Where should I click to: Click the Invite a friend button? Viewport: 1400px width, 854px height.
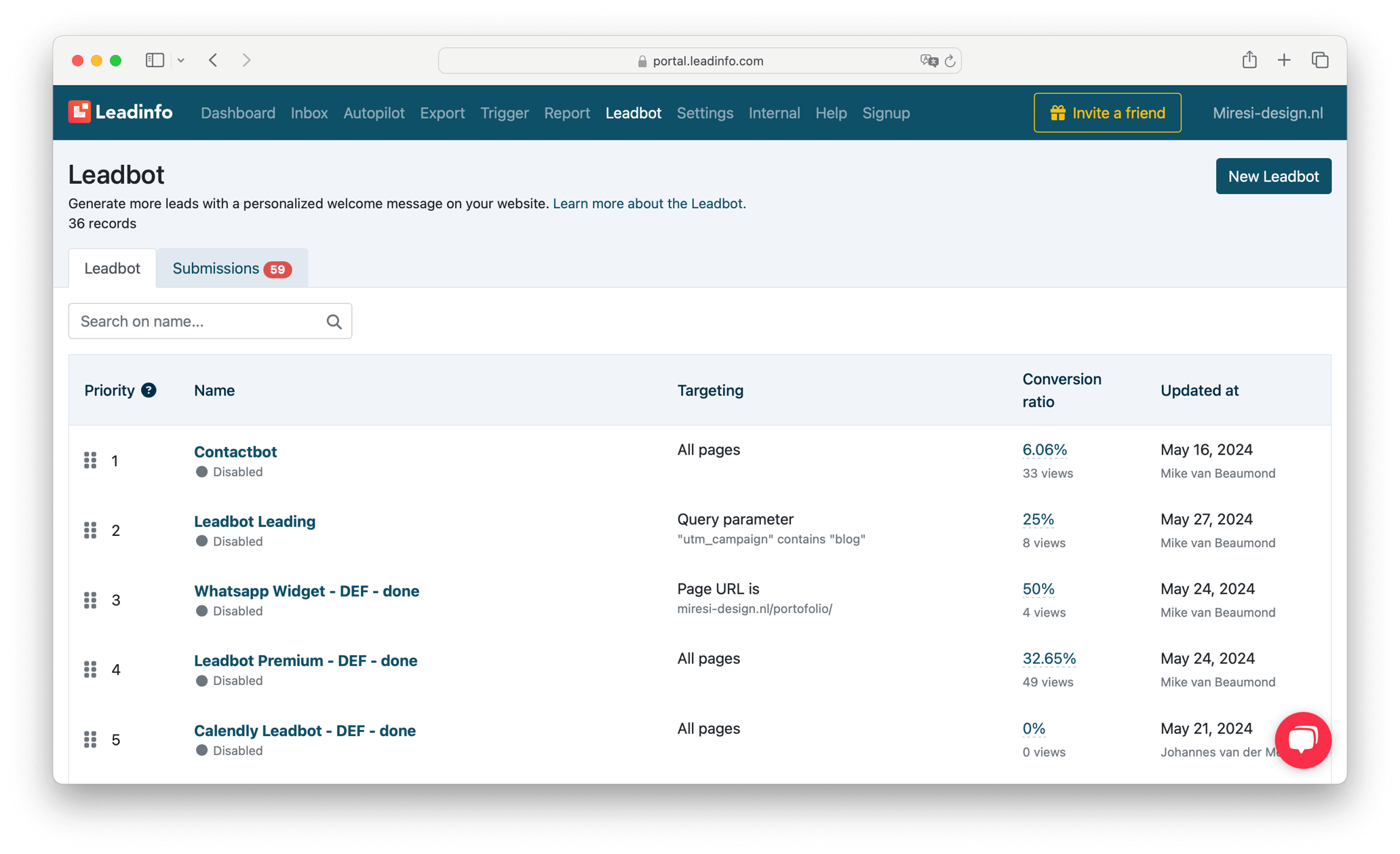tap(1107, 113)
